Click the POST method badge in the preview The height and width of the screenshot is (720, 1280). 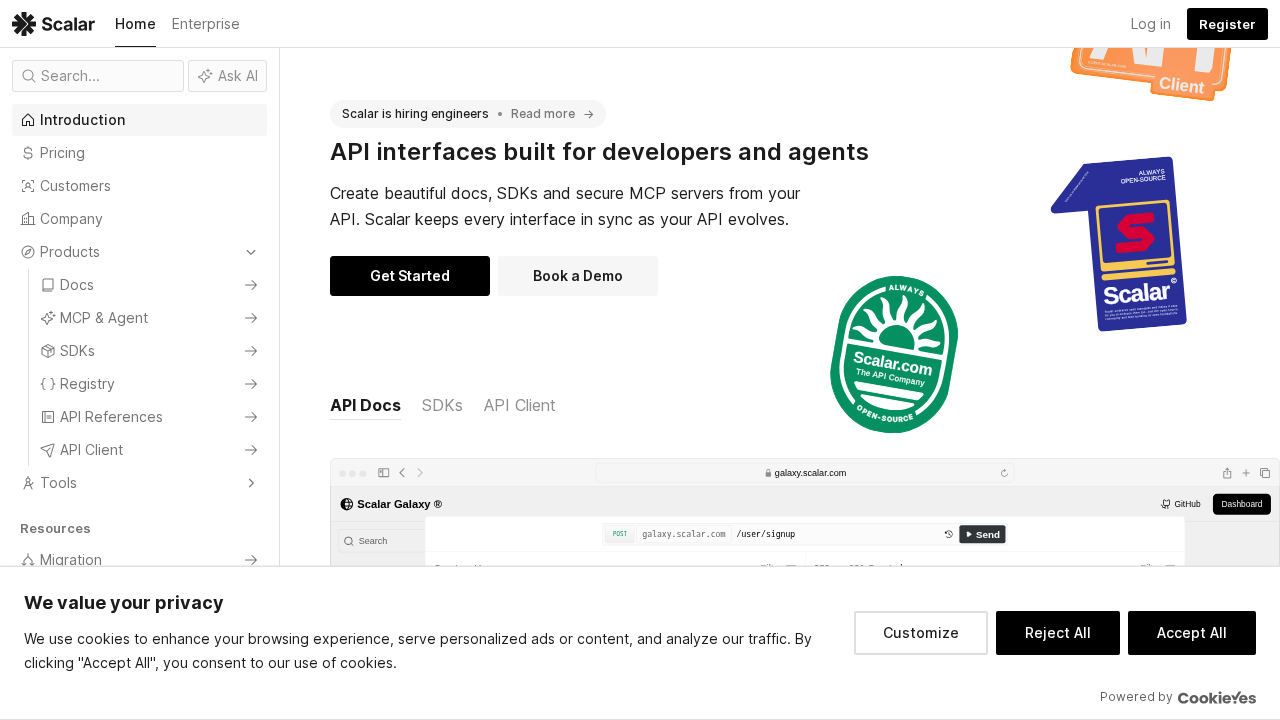(x=620, y=534)
